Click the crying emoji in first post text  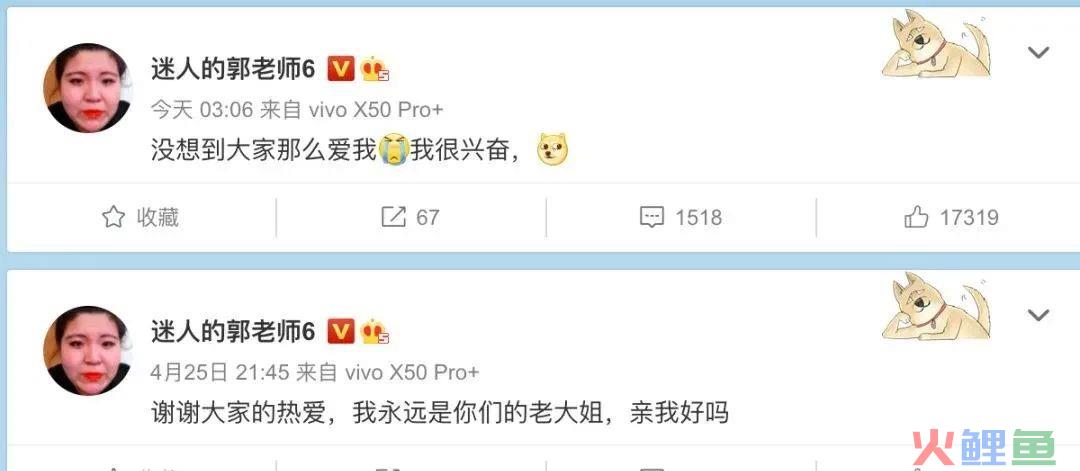coord(394,149)
